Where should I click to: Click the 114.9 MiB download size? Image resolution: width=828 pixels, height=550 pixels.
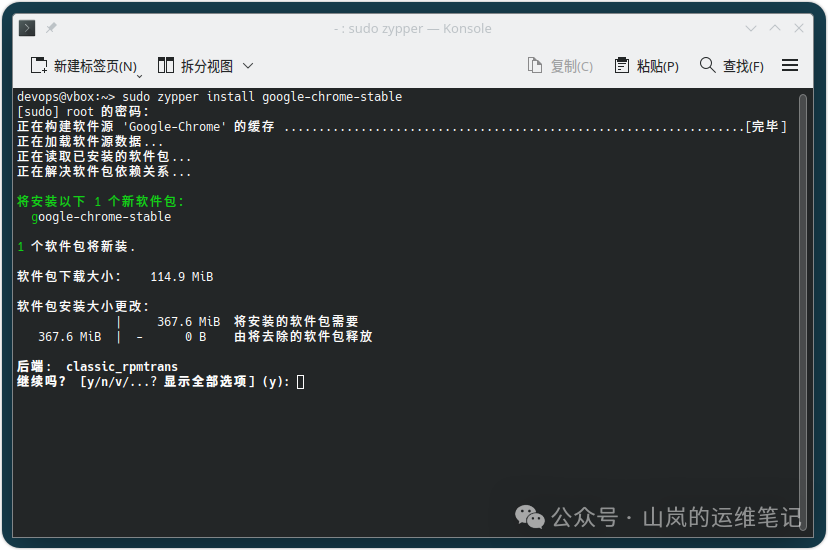[182, 277]
